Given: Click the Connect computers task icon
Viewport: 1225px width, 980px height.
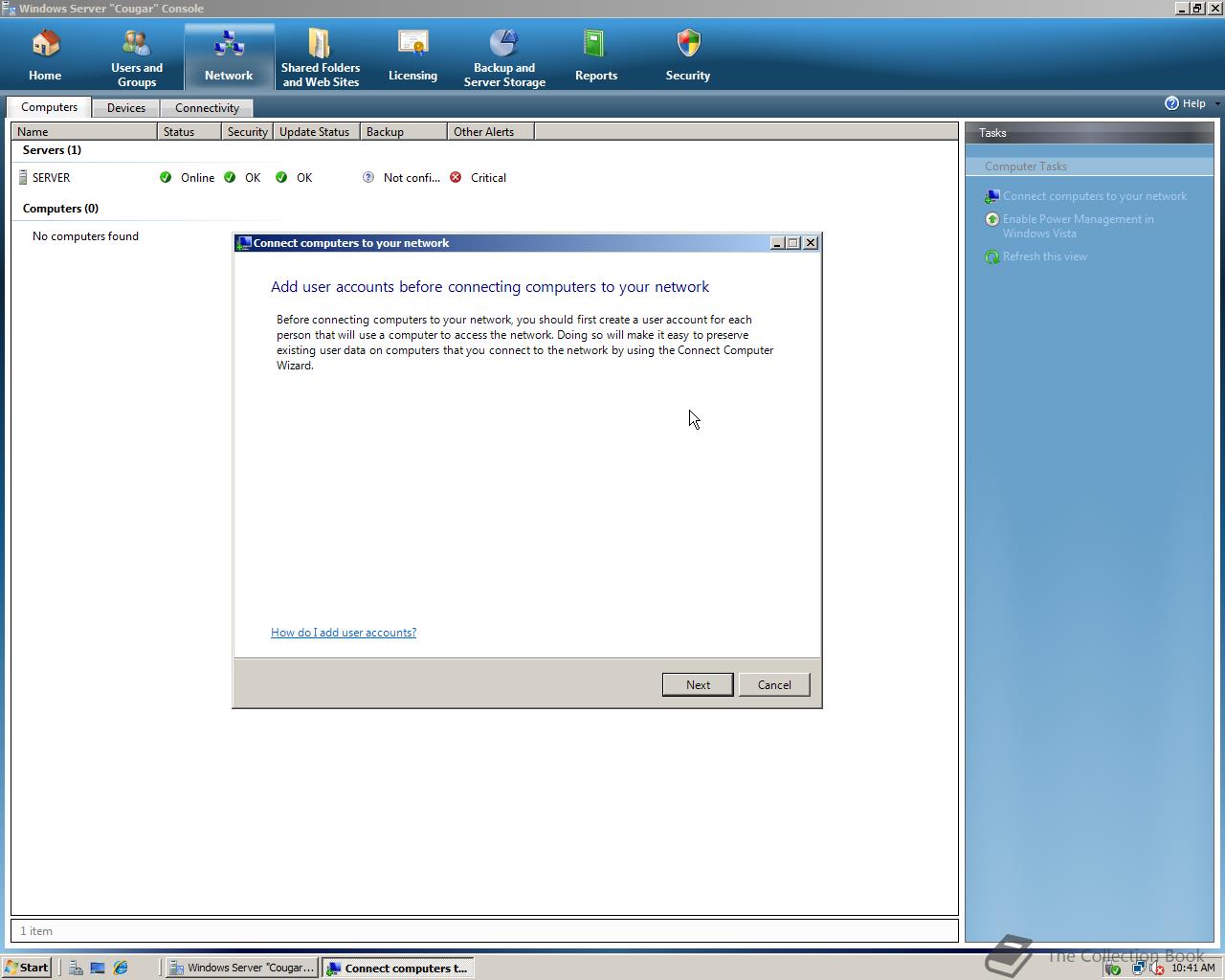Looking at the screenshot, I should (992, 196).
